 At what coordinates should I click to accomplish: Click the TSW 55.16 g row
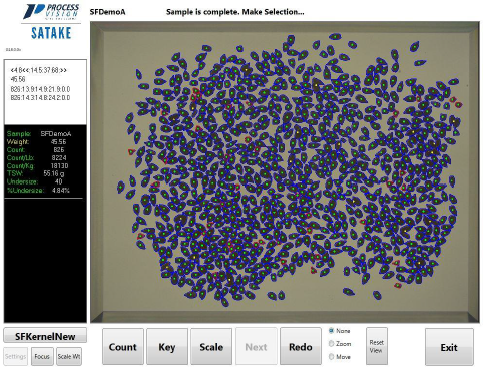click(36, 173)
